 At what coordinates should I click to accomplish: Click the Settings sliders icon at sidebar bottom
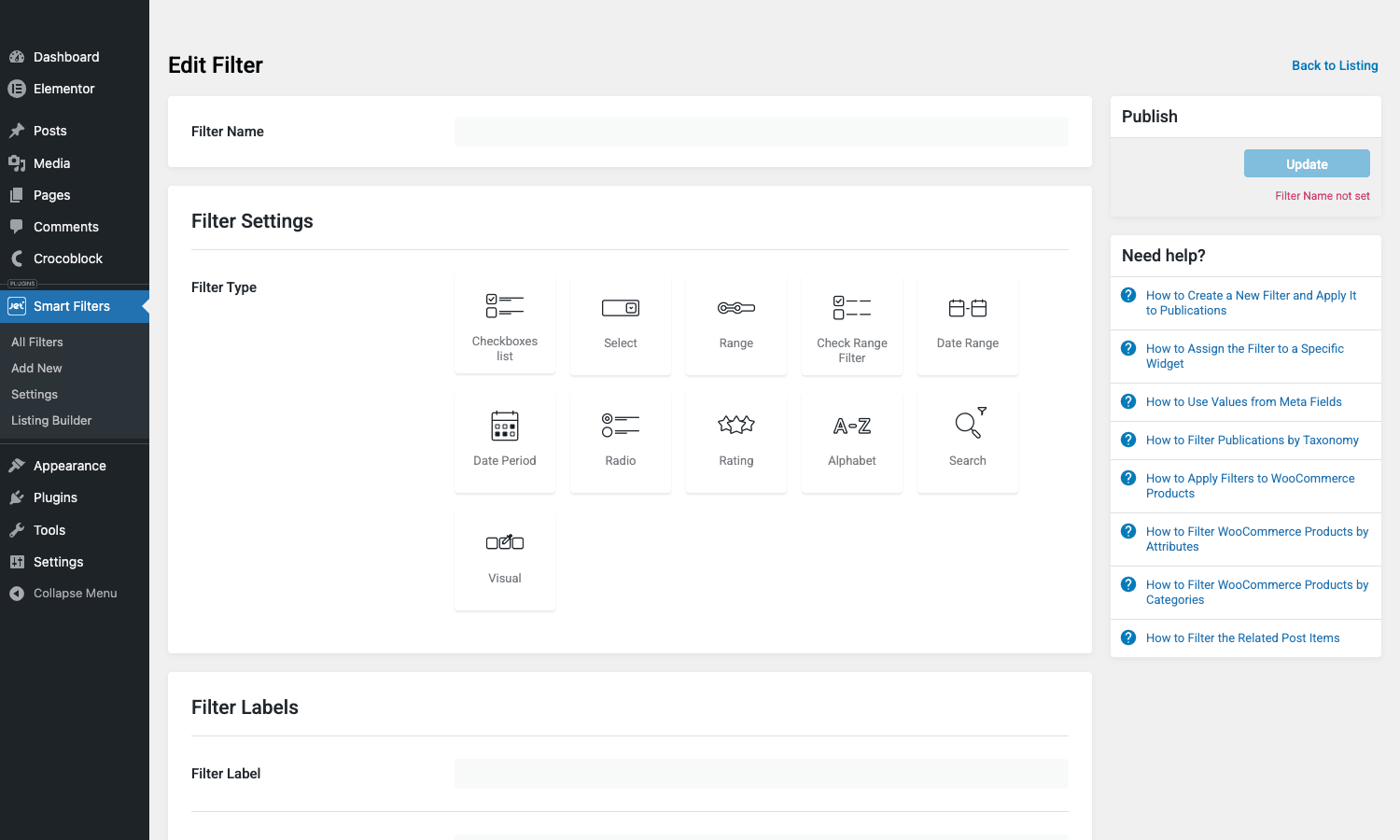coord(17,562)
